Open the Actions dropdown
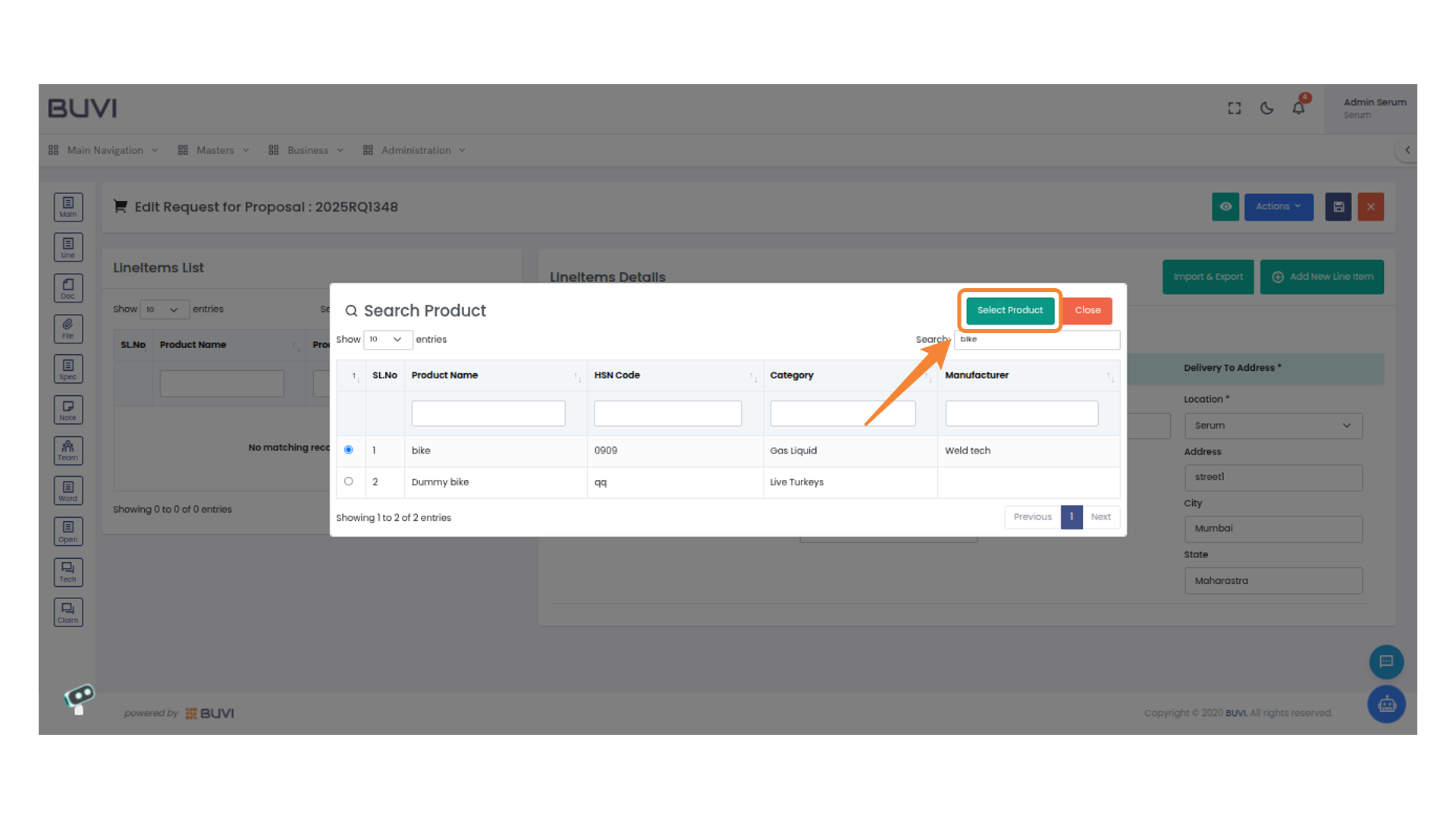Image resolution: width=1456 pixels, height=819 pixels. [1279, 206]
